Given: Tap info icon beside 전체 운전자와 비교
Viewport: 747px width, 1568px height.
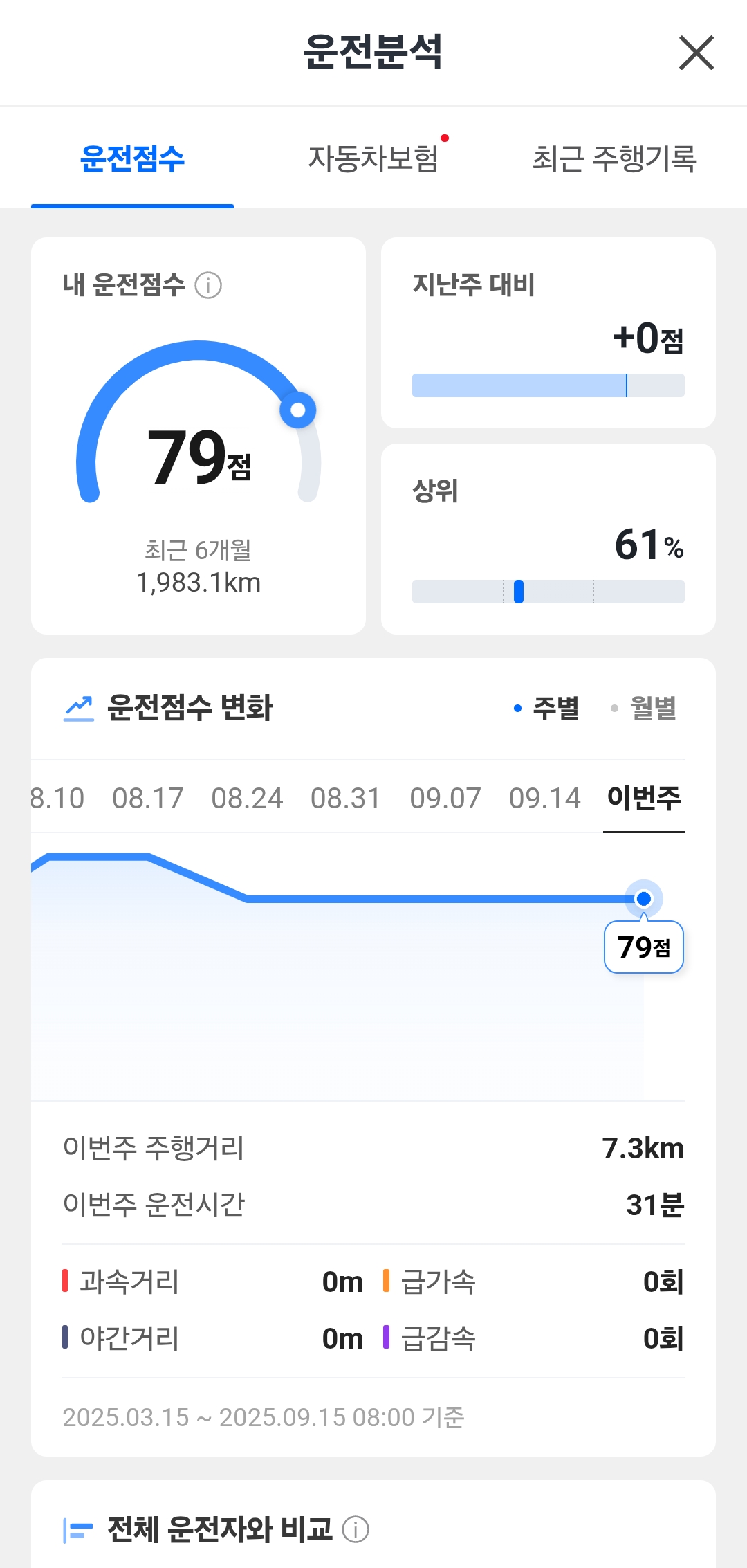Looking at the screenshot, I should coord(356,1529).
